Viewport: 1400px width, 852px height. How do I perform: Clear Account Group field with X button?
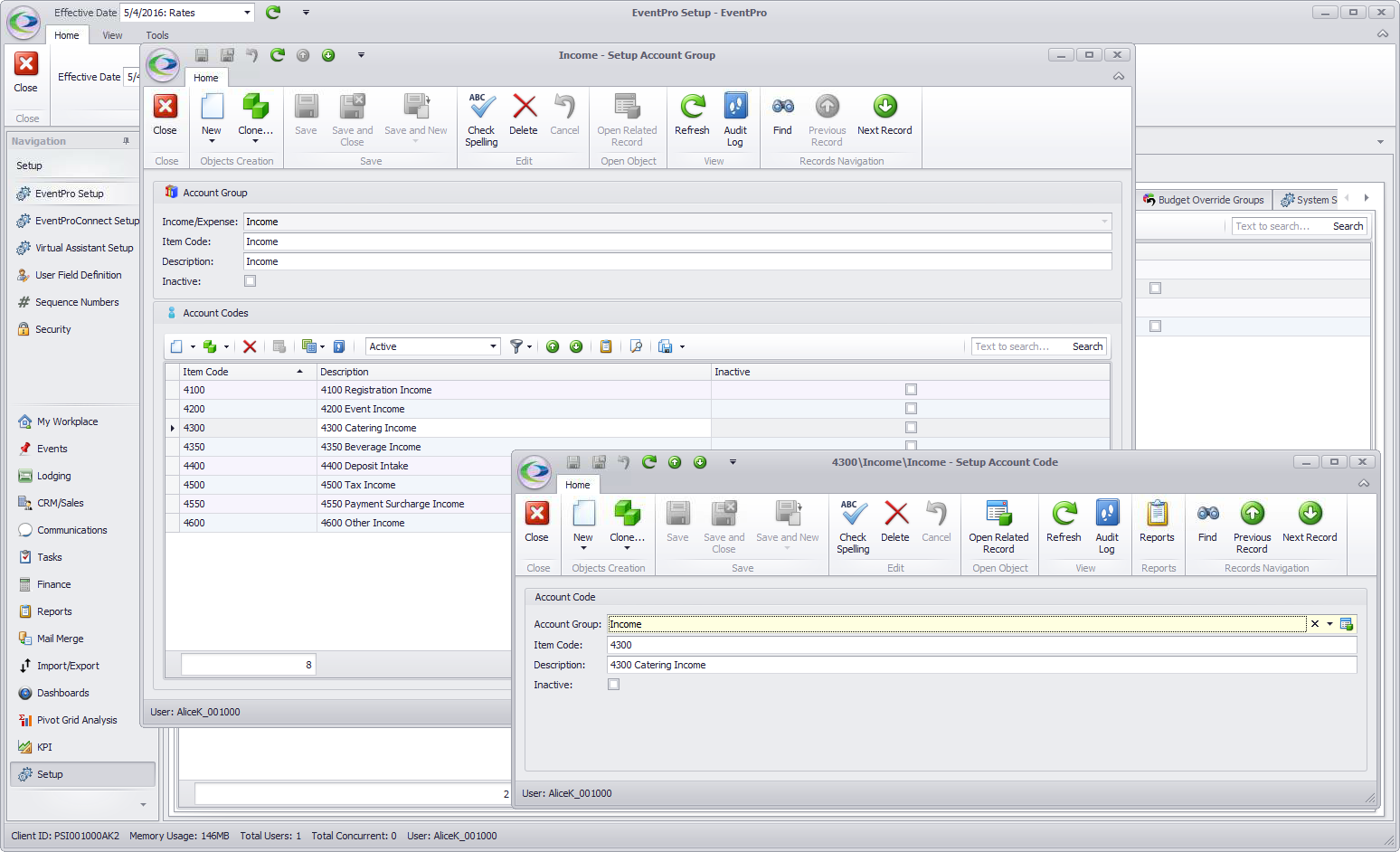pyautogui.click(x=1315, y=624)
